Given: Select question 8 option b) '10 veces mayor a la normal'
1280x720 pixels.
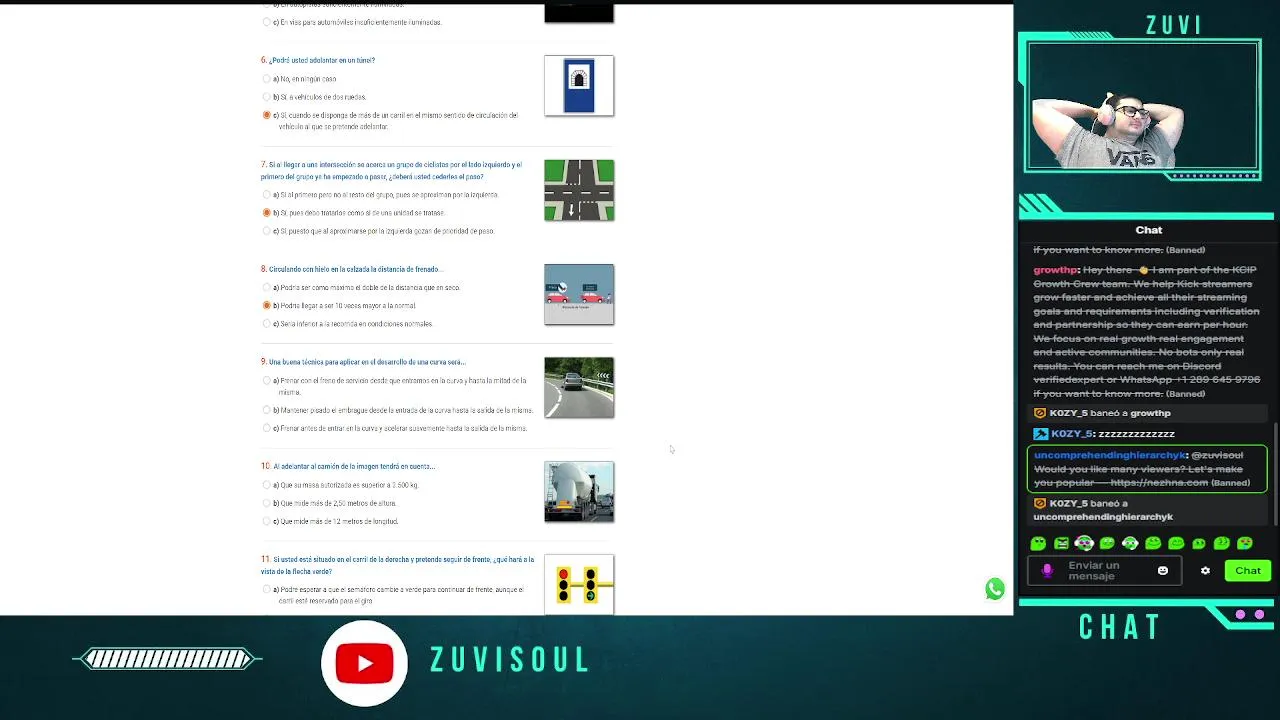Looking at the screenshot, I should (x=266, y=306).
